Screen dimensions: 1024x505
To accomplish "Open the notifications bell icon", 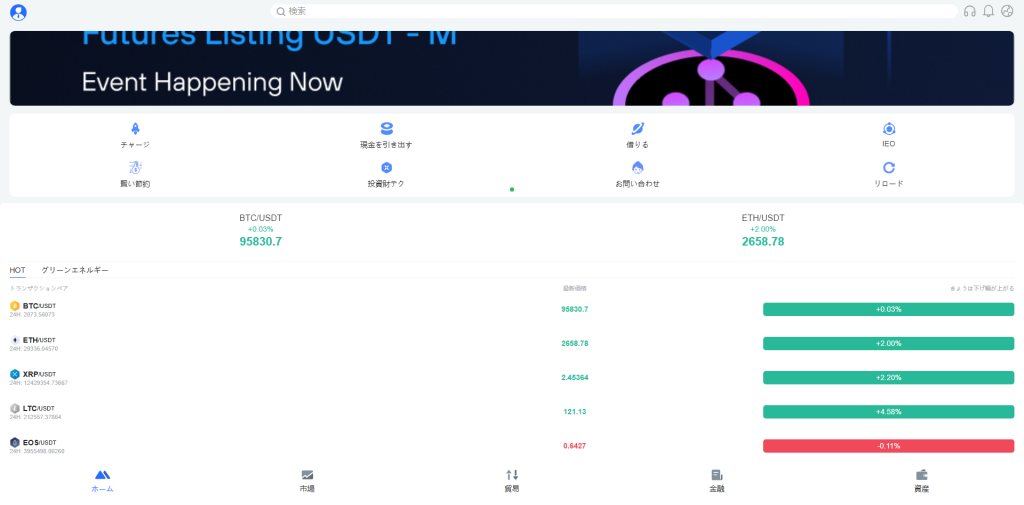I will 988,11.
